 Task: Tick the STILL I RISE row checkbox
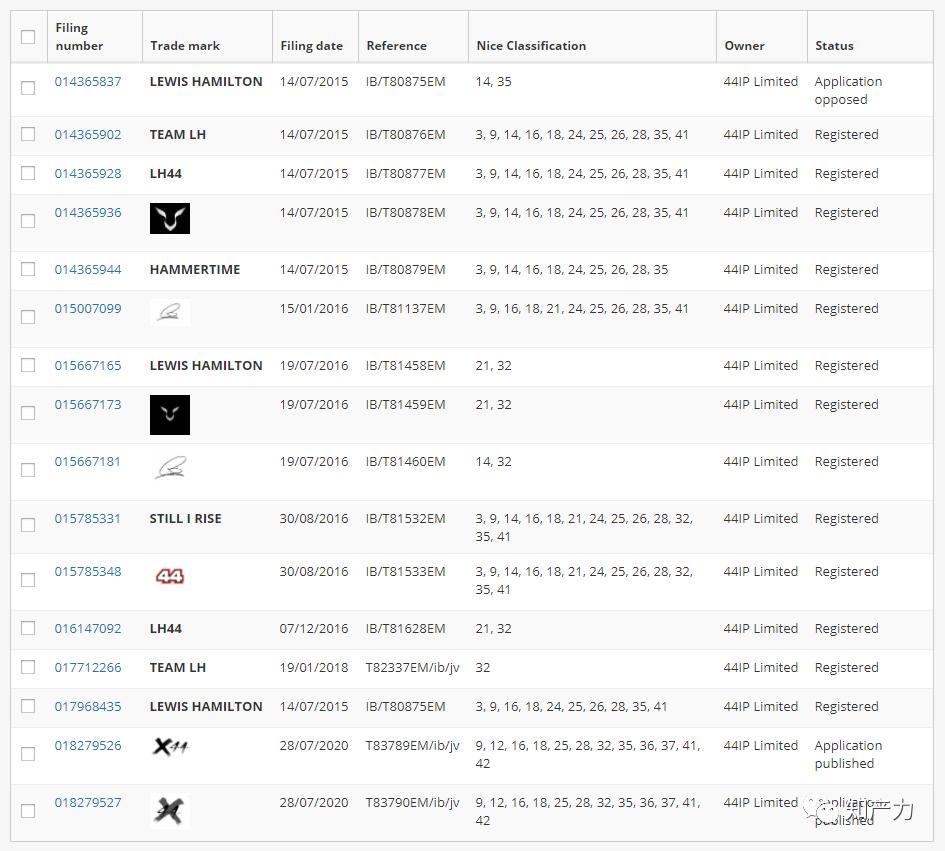coord(28,525)
